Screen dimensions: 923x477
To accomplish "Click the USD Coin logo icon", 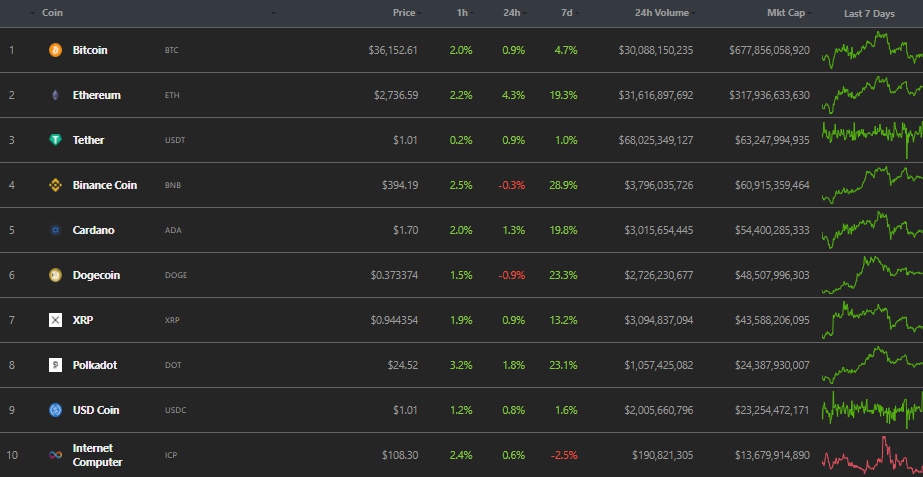I will pyautogui.click(x=55, y=410).
